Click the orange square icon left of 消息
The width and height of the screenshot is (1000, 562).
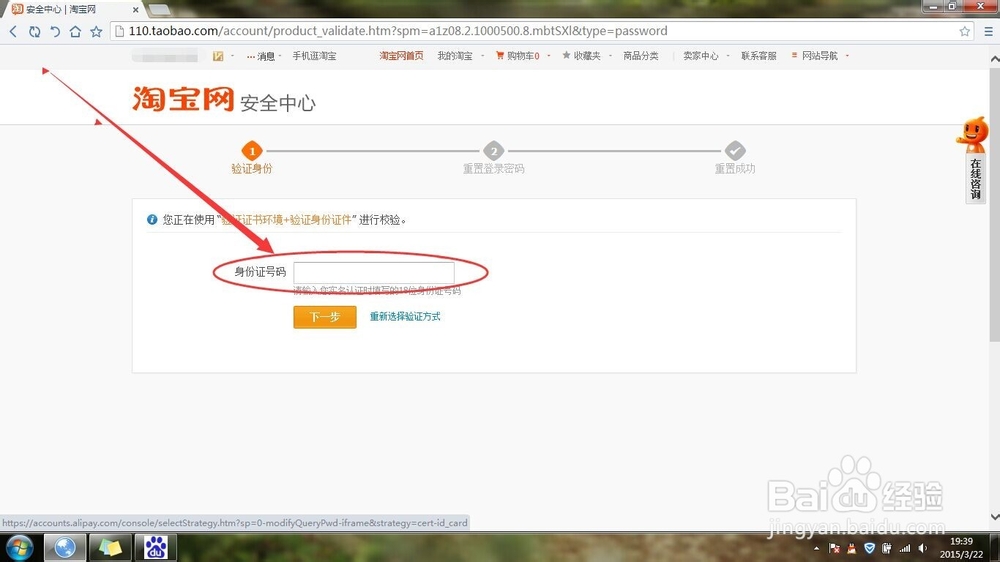coord(218,56)
